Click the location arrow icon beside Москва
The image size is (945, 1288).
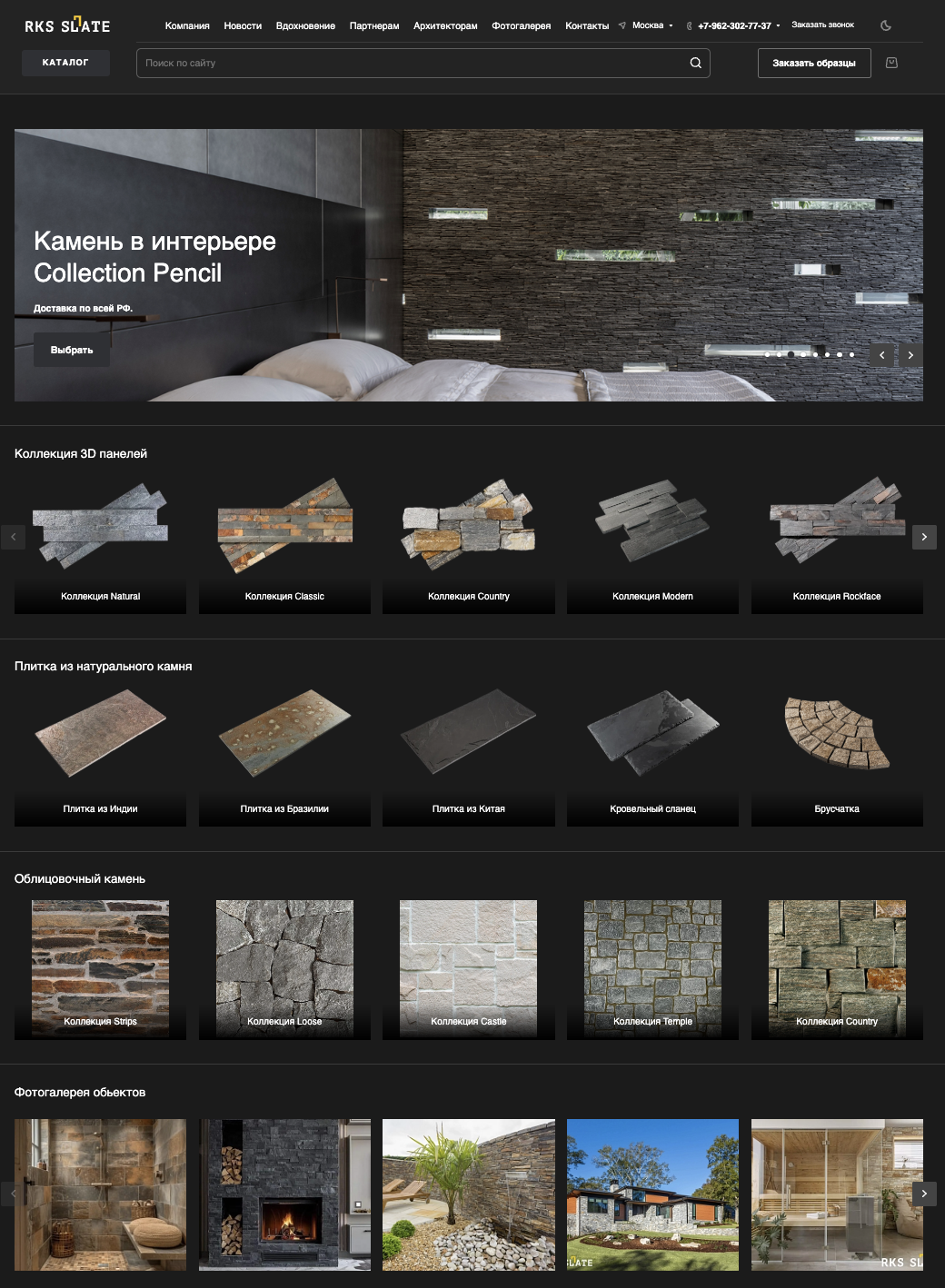622,25
